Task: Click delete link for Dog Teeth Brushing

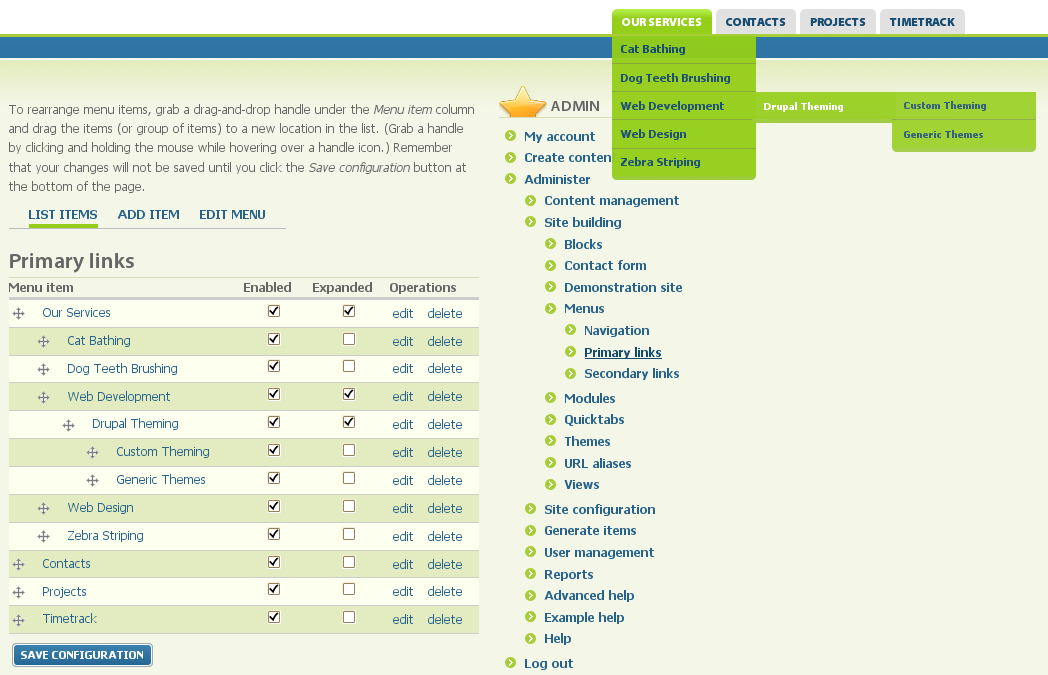Action: click(x=444, y=369)
